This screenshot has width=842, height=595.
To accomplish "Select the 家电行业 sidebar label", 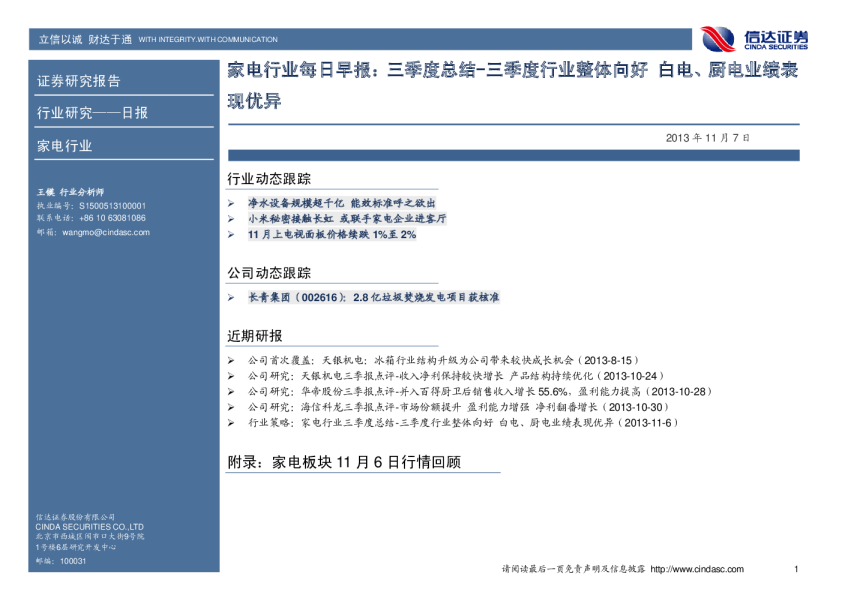I will coord(64,146).
